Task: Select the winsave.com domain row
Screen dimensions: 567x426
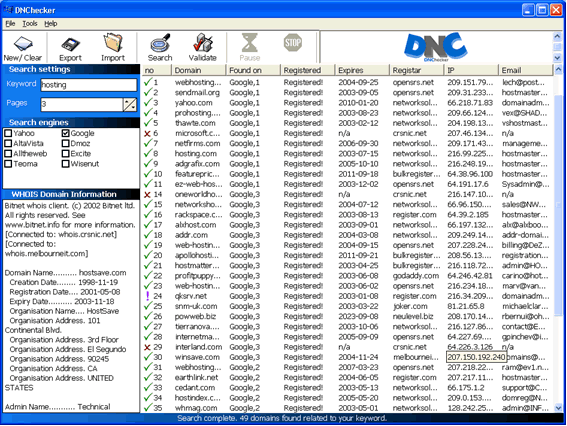Action: click(347, 357)
